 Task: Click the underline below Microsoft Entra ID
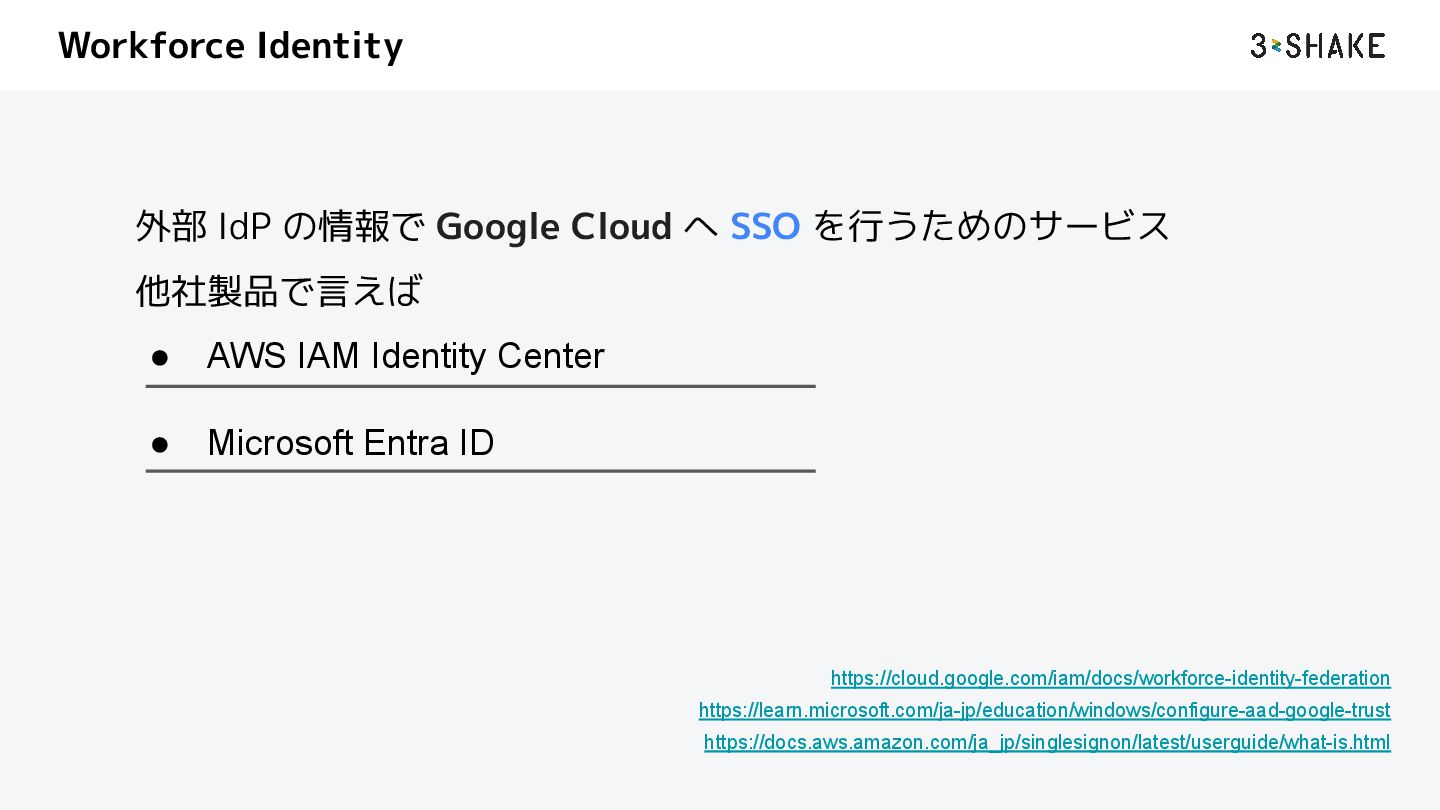[480, 470]
